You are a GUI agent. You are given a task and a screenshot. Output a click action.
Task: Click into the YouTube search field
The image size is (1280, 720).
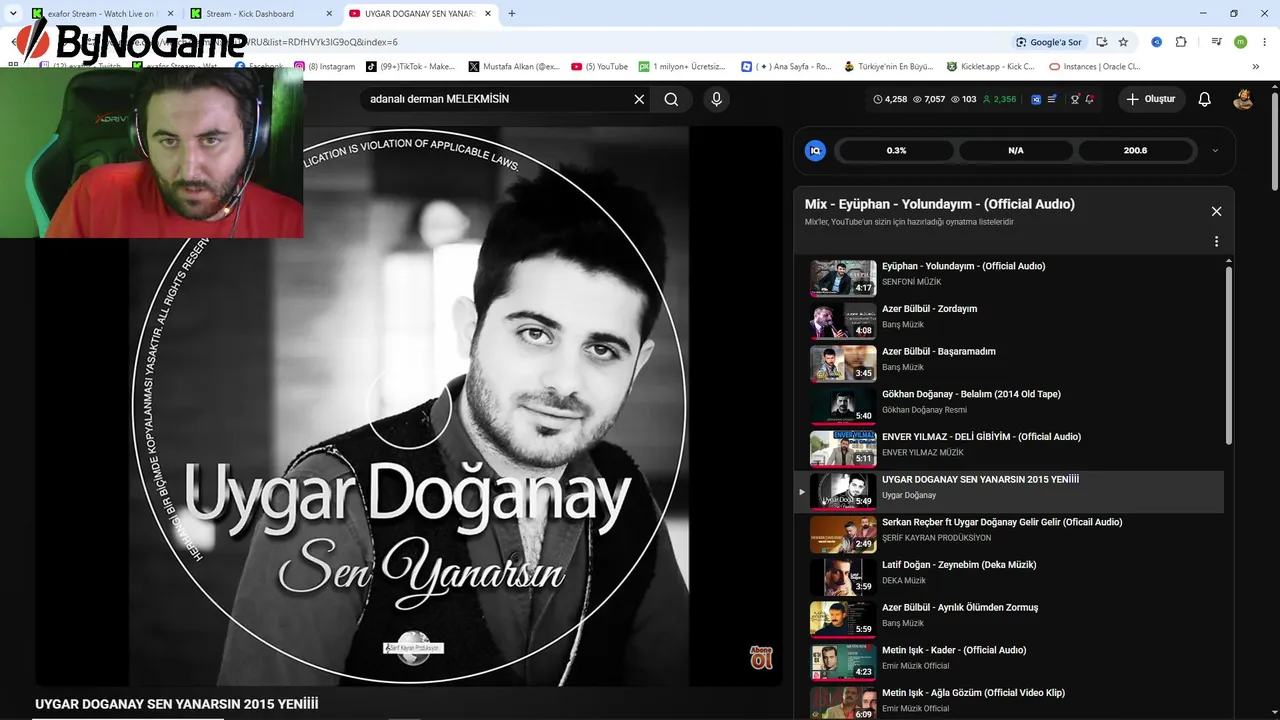coord(498,99)
